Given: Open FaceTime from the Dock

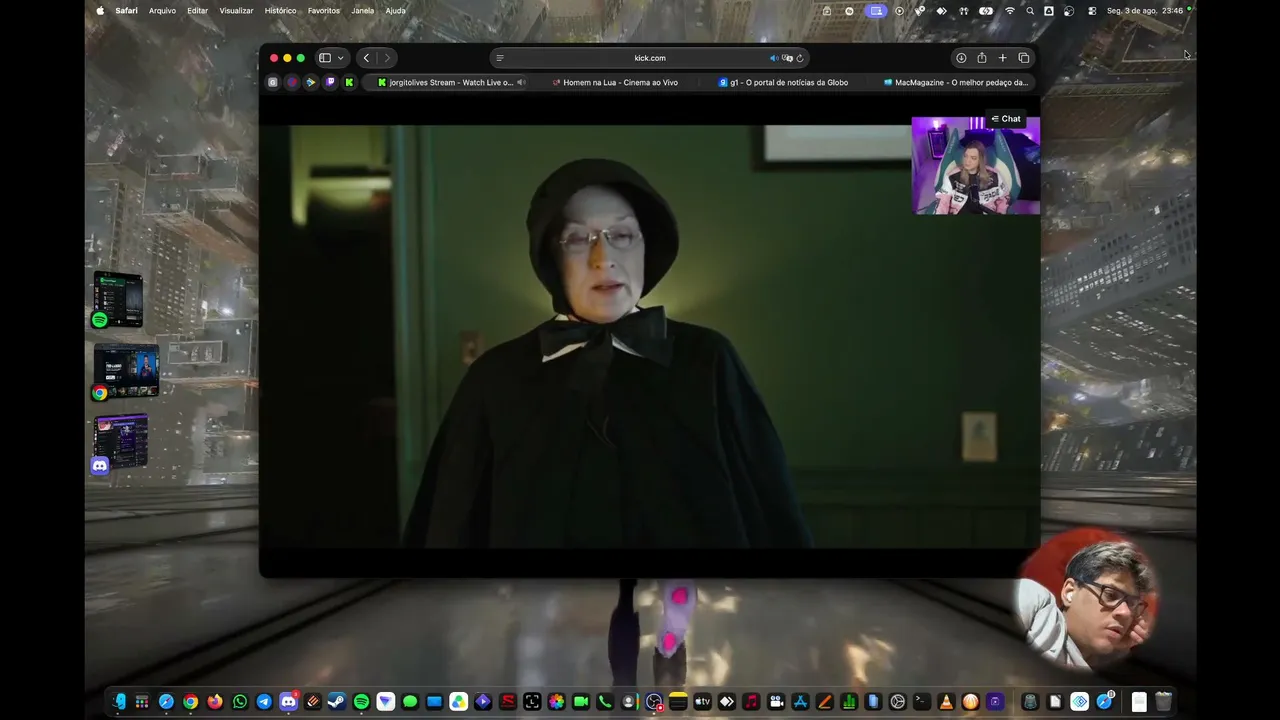Looking at the screenshot, I should pyautogui.click(x=580, y=702).
